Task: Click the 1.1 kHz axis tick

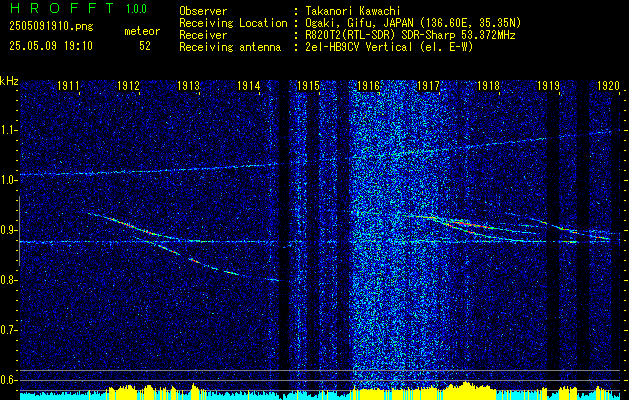Action: [x=8, y=130]
